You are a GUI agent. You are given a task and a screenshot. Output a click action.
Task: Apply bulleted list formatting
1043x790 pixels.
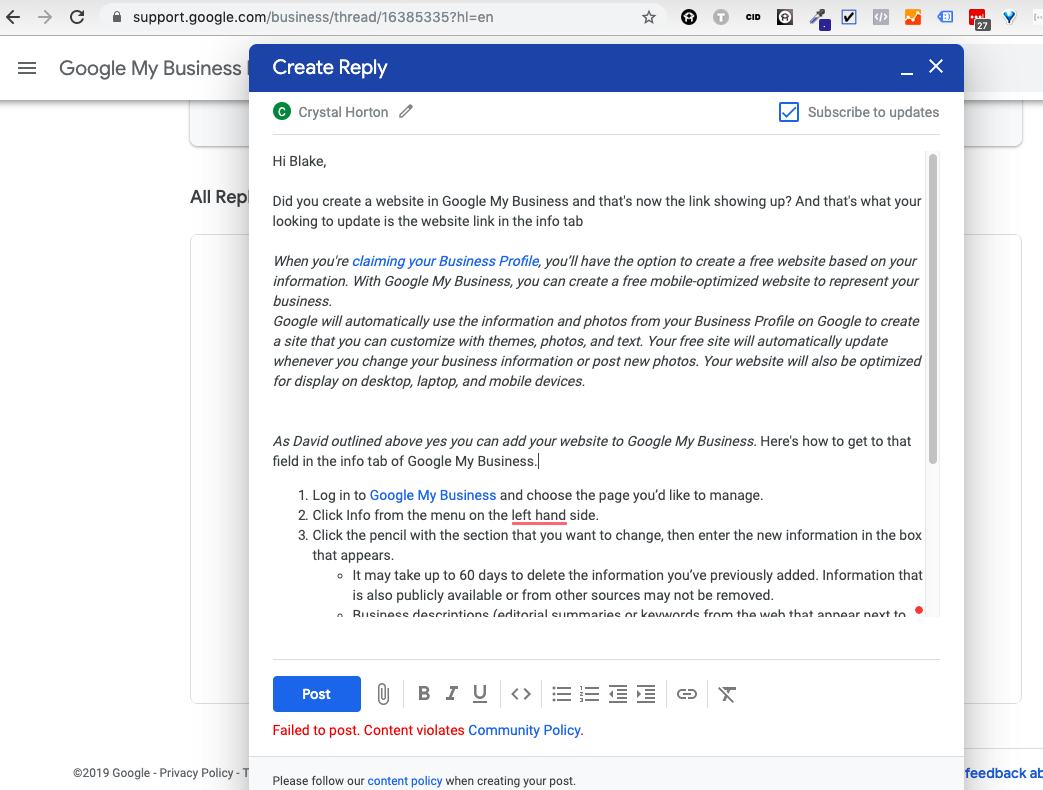[561, 694]
